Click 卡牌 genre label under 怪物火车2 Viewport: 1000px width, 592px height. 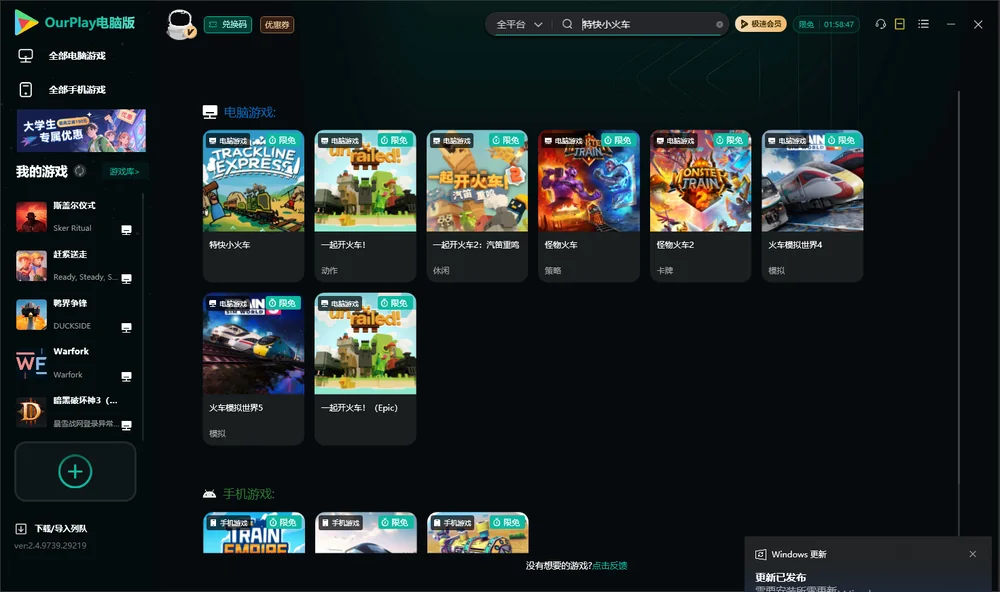click(x=665, y=270)
